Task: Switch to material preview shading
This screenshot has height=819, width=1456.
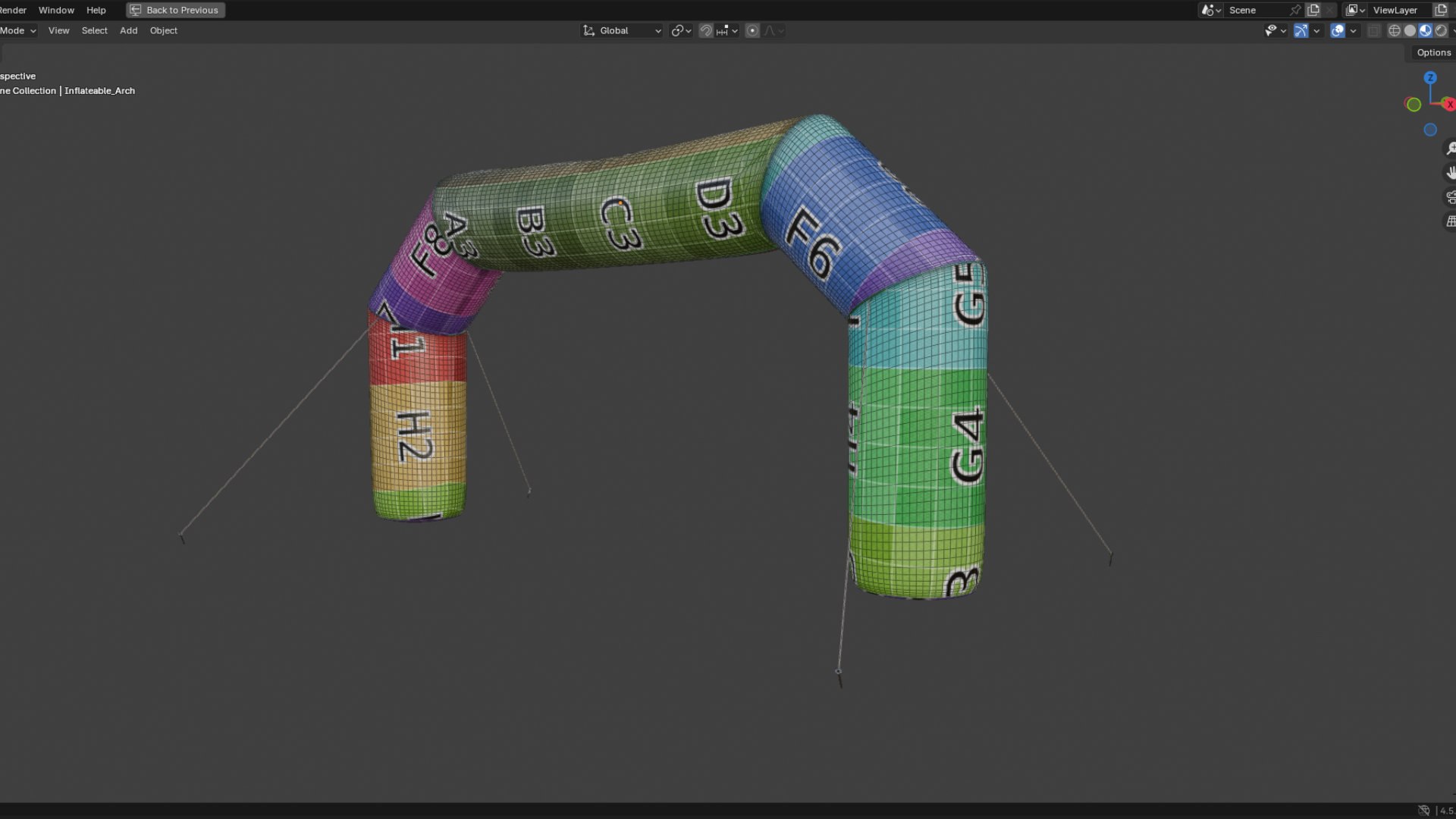Action: [1426, 30]
